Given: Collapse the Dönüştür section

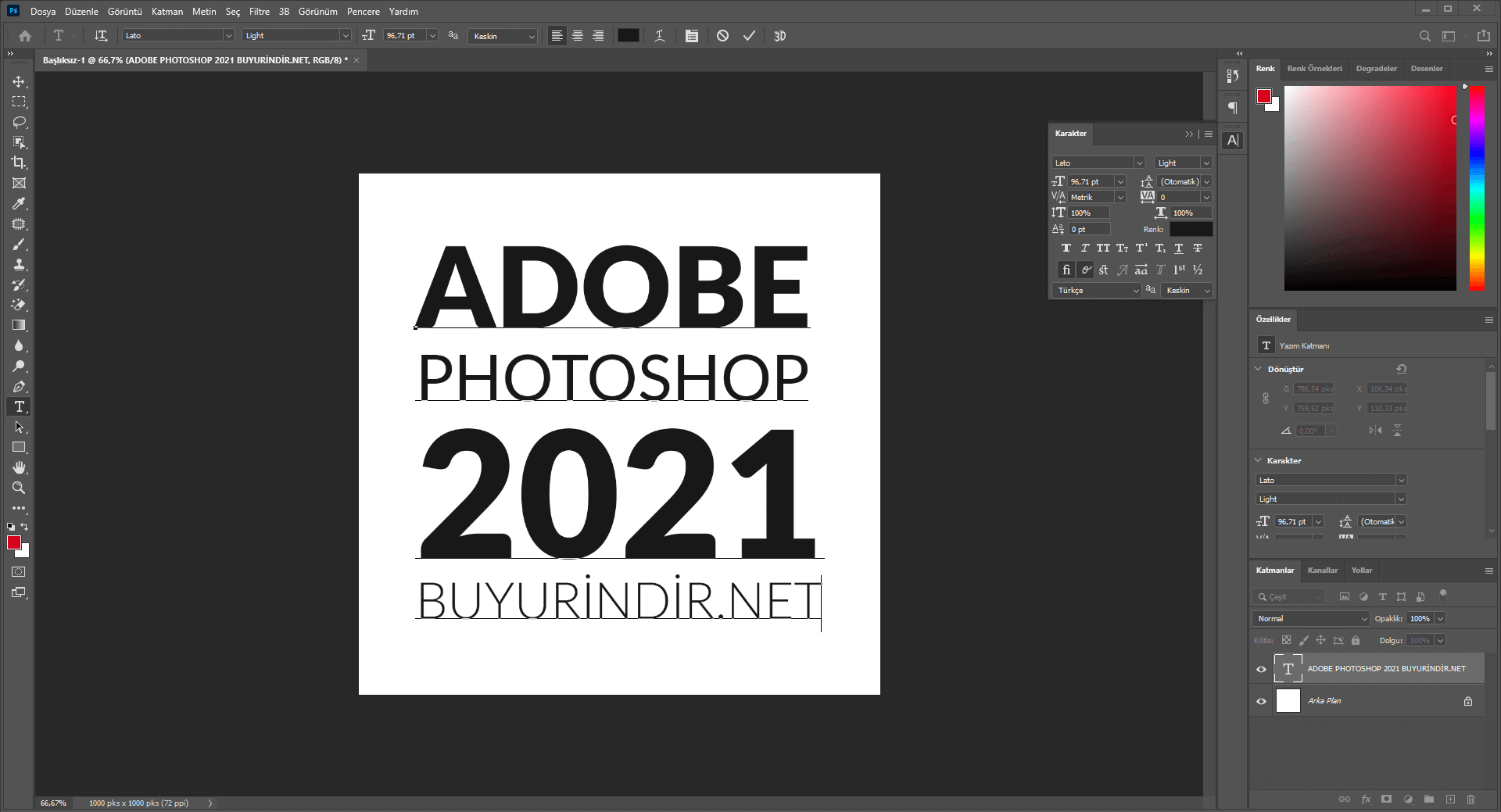Looking at the screenshot, I should click(x=1258, y=369).
